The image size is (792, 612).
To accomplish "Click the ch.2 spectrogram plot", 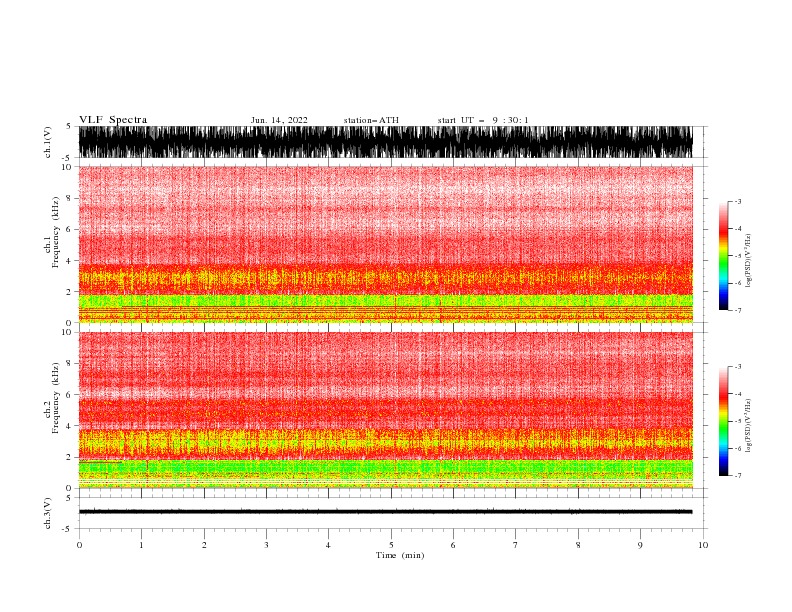I will [x=385, y=410].
